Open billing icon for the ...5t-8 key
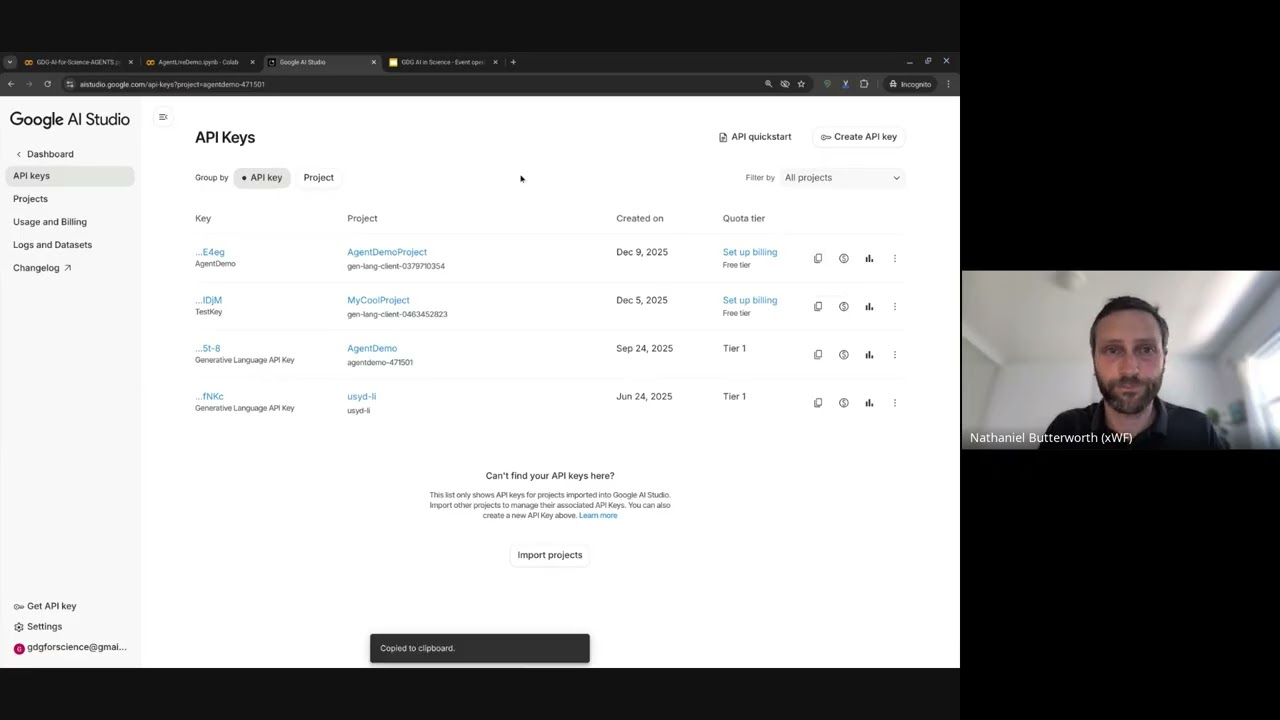 844,355
